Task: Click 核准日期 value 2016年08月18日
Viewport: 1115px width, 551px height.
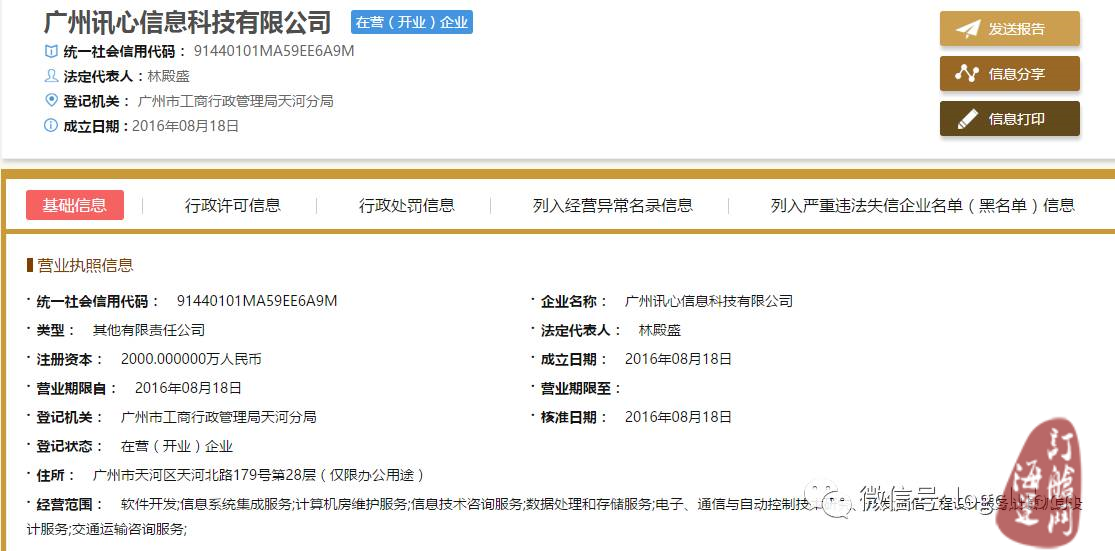Action: tap(678, 417)
